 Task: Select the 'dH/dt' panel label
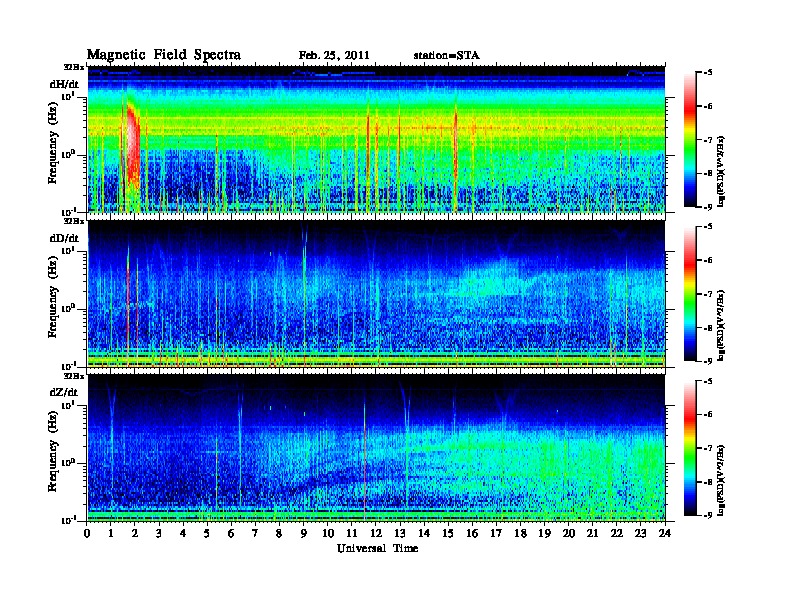click(64, 84)
